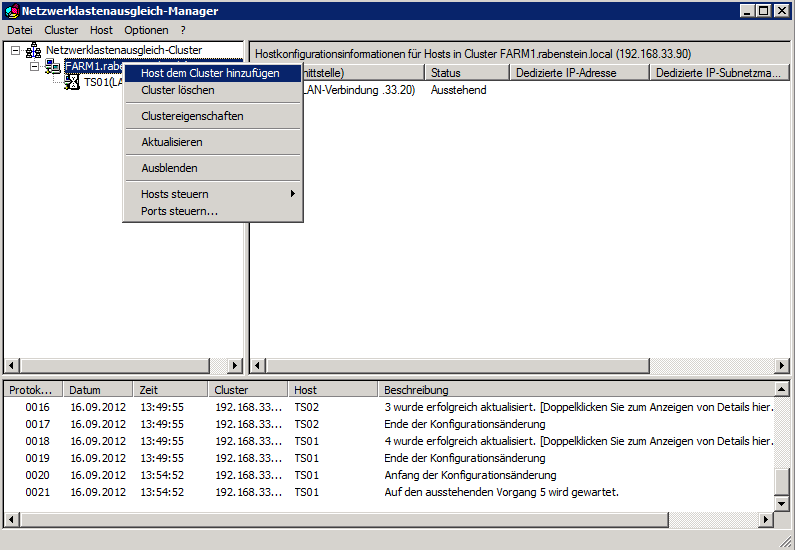Image resolution: width=795 pixels, height=550 pixels.
Task: Click the application icon in title bar
Action: (11, 11)
